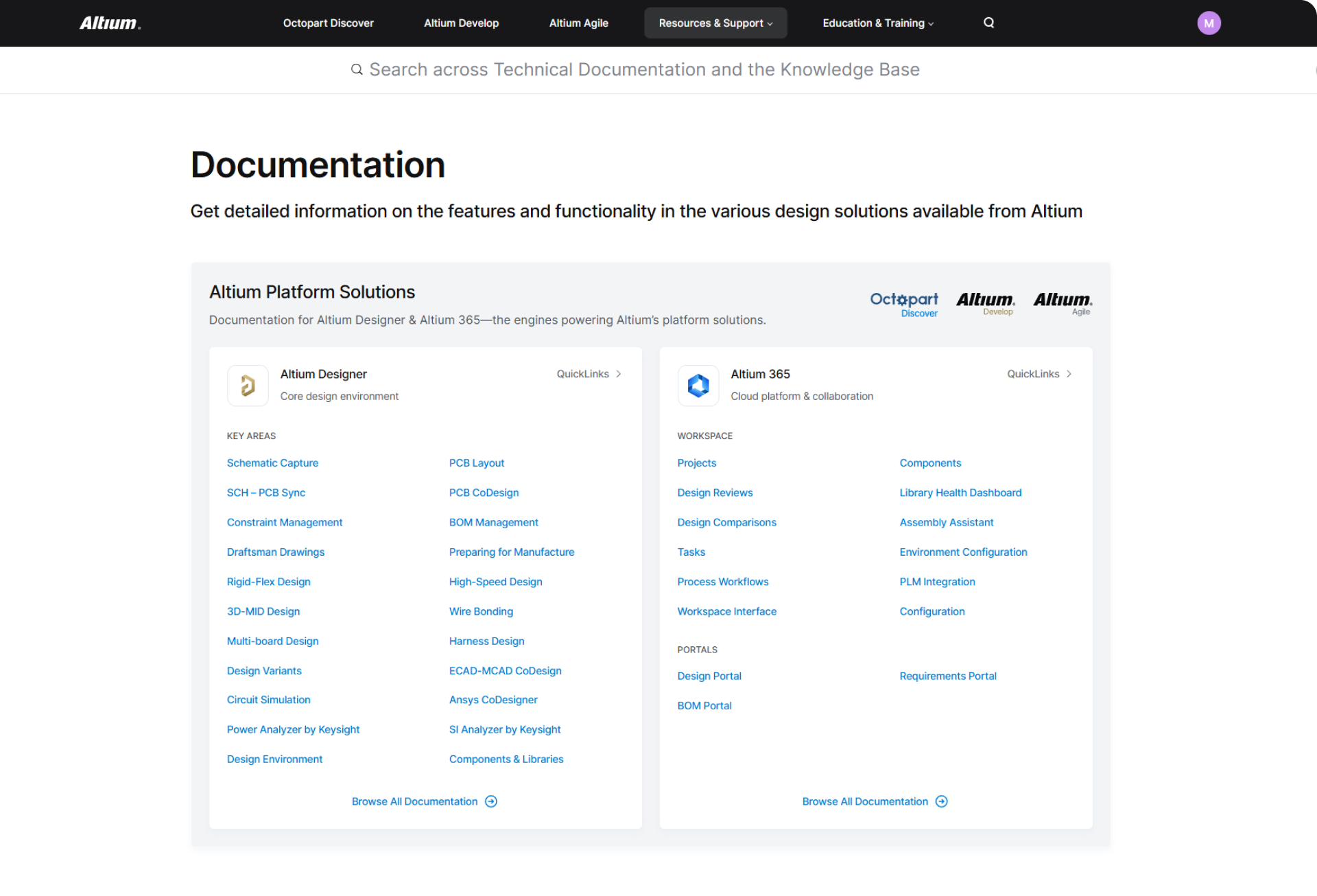Open Harness Design link
Viewport: 1317px width, 896px height.
point(487,641)
